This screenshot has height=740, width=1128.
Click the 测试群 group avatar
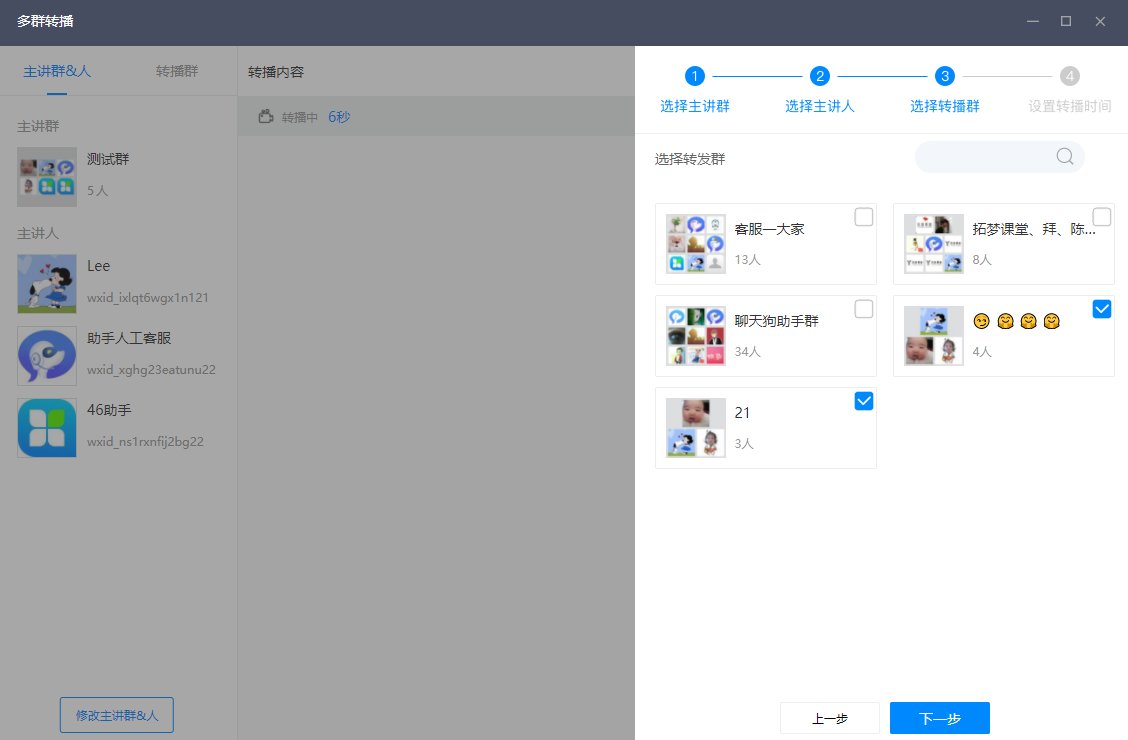[46, 177]
